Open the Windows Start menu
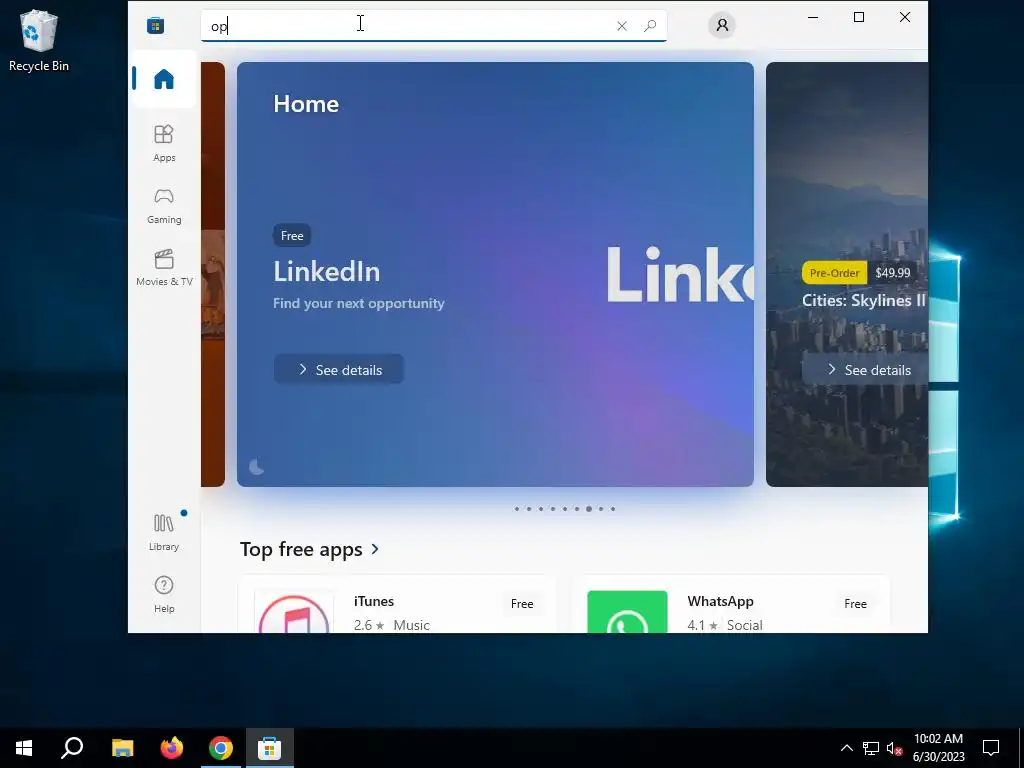Screen dimensions: 1024x768 tap(24, 748)
